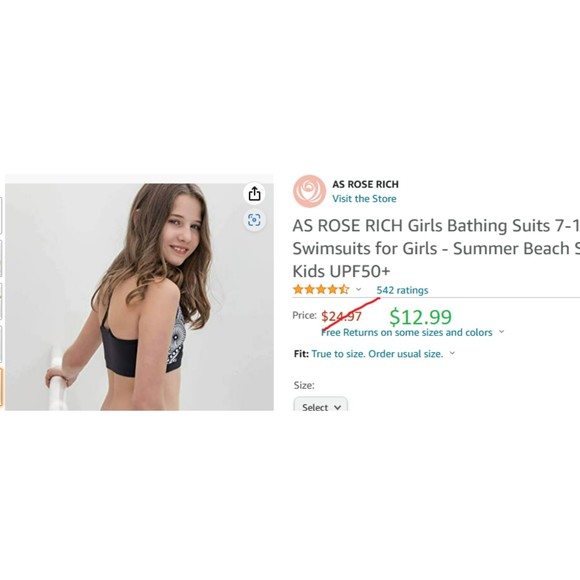
Task: Expand the Free Returns chevron arrow
Action: 502,331
